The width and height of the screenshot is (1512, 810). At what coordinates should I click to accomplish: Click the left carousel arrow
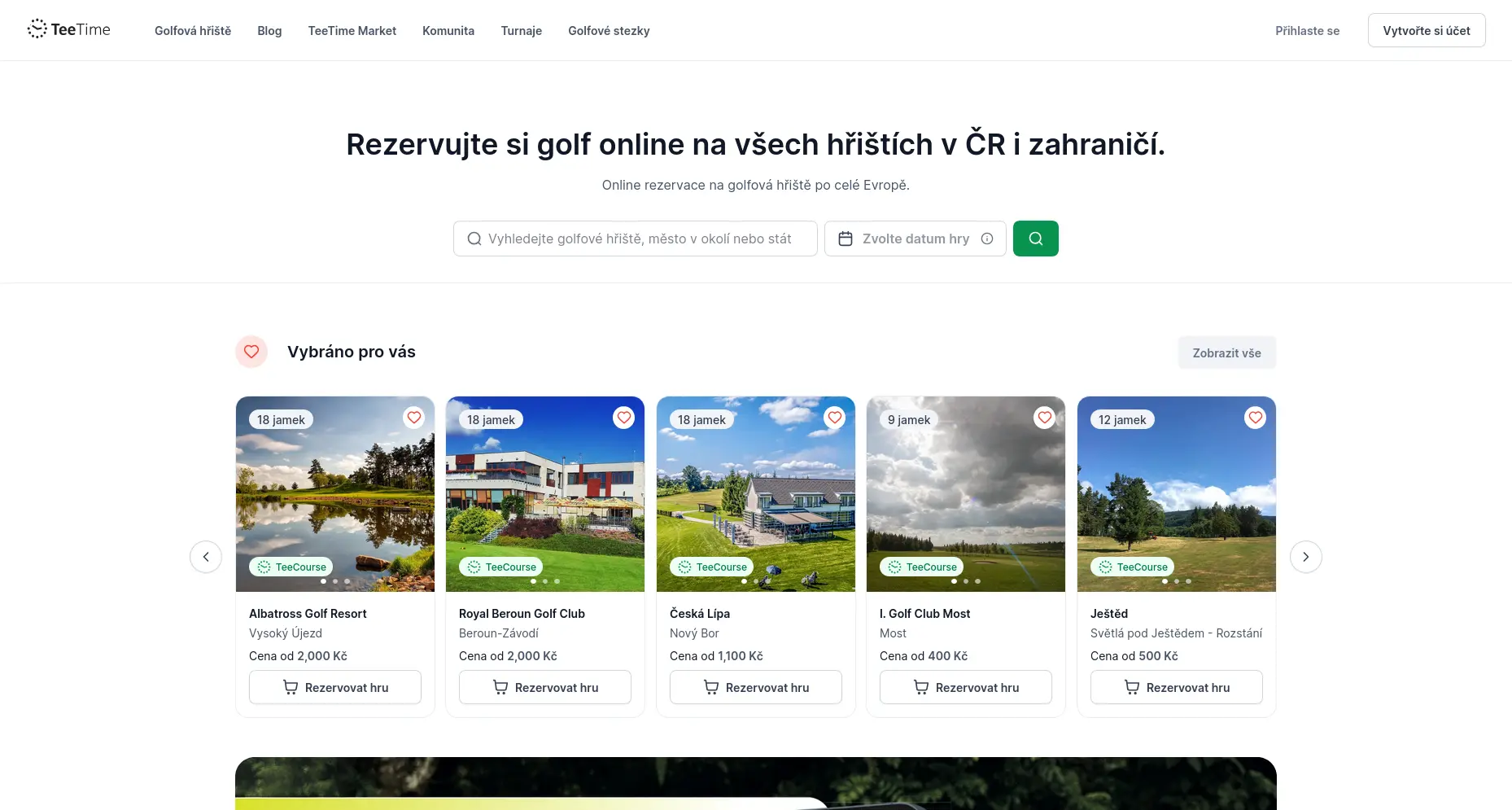click(206, 556)
